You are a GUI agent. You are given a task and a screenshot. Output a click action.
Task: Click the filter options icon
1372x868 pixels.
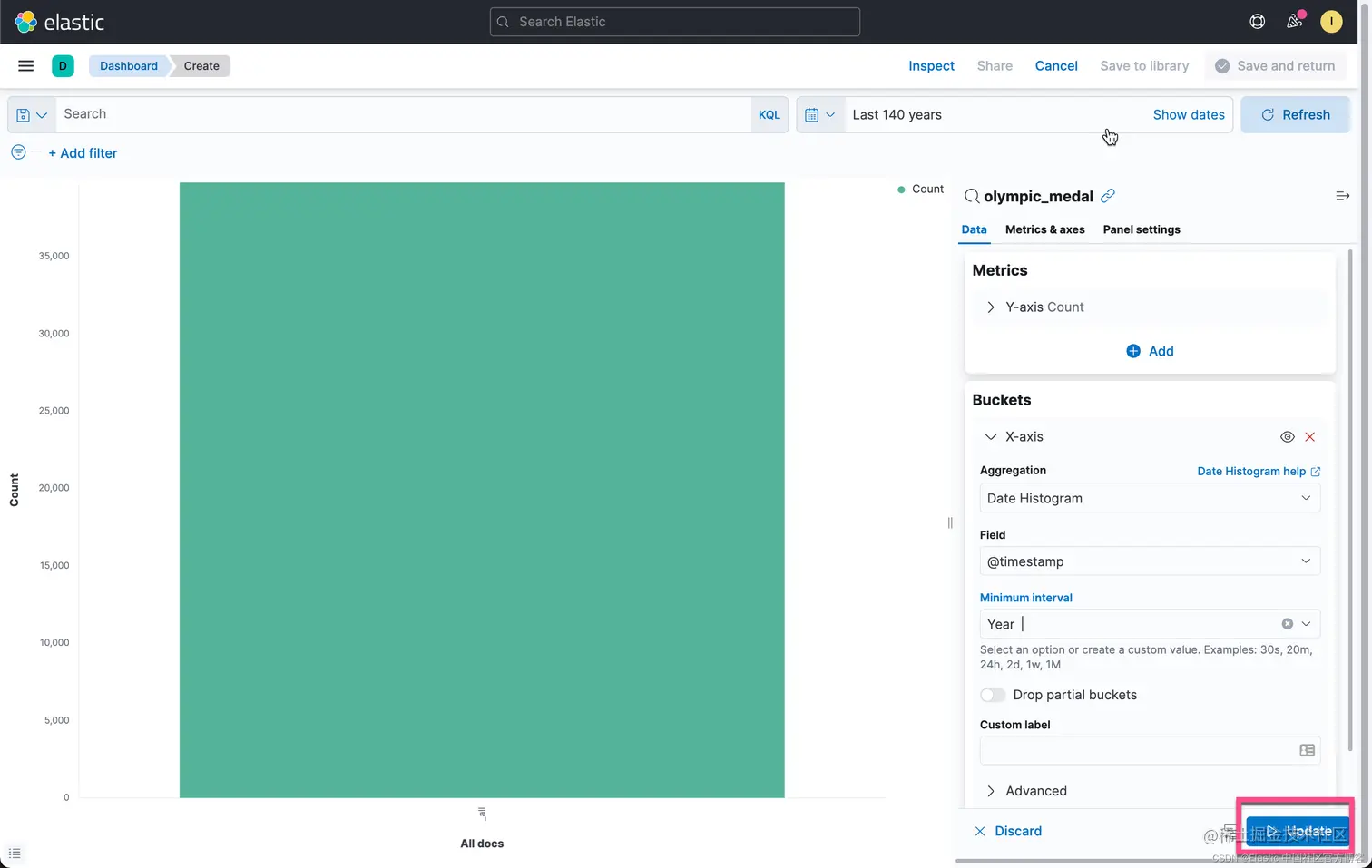(18, 152)
